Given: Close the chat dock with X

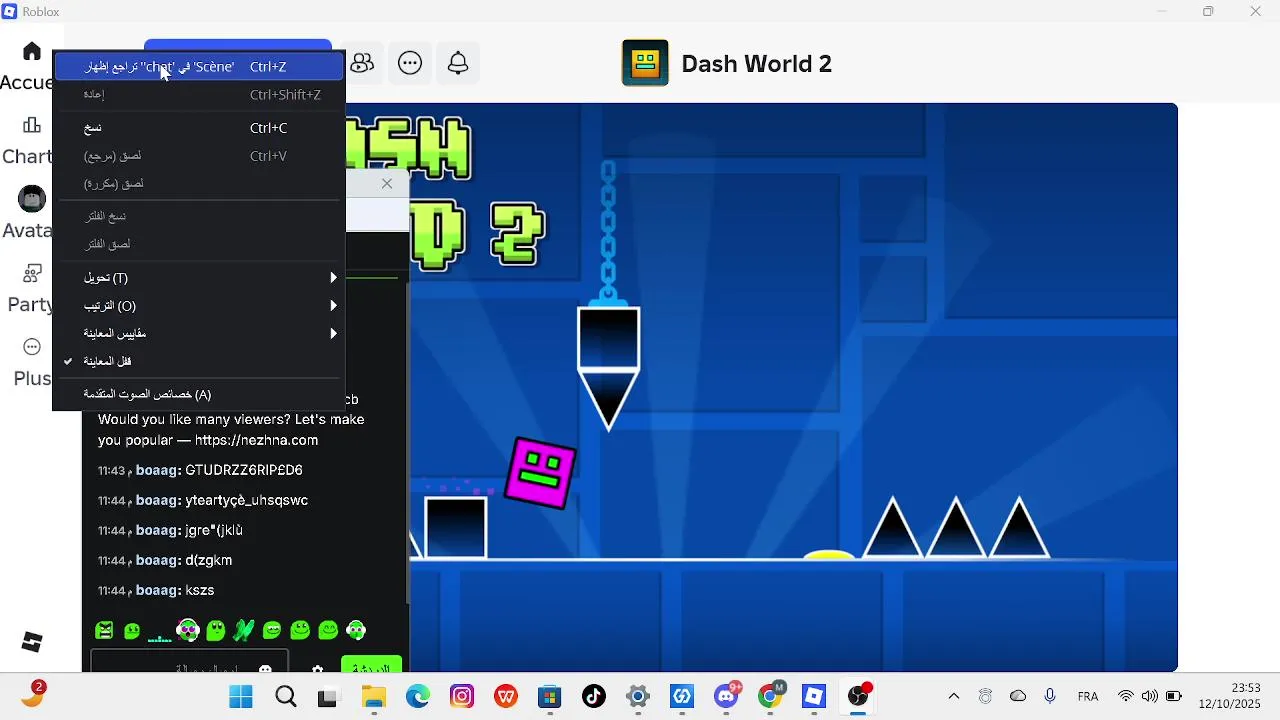Looking at the screenshot, I should [387, 184].
